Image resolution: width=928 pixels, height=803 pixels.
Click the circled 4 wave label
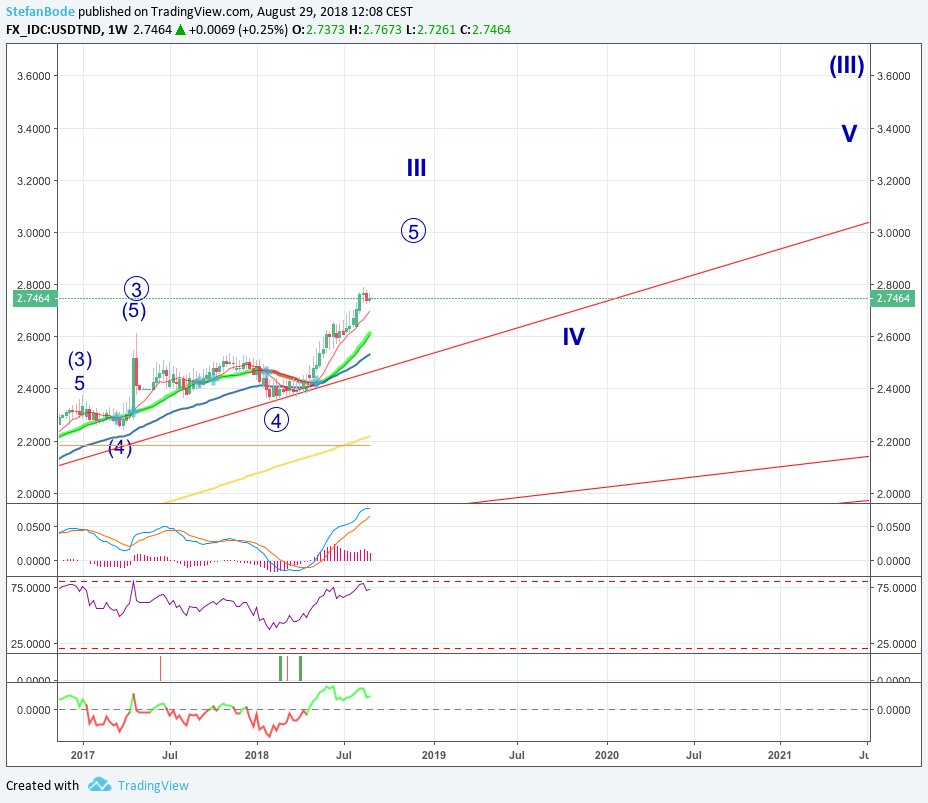pyautogui.click(x=276, y=420)
